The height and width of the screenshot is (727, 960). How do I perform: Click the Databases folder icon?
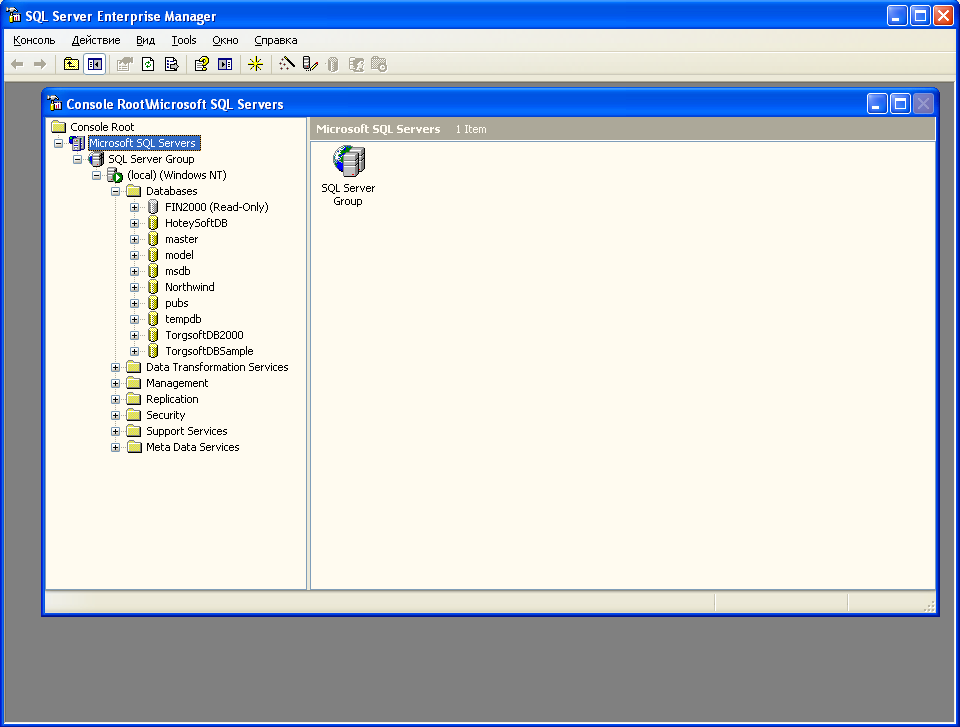tap(133, 191)
